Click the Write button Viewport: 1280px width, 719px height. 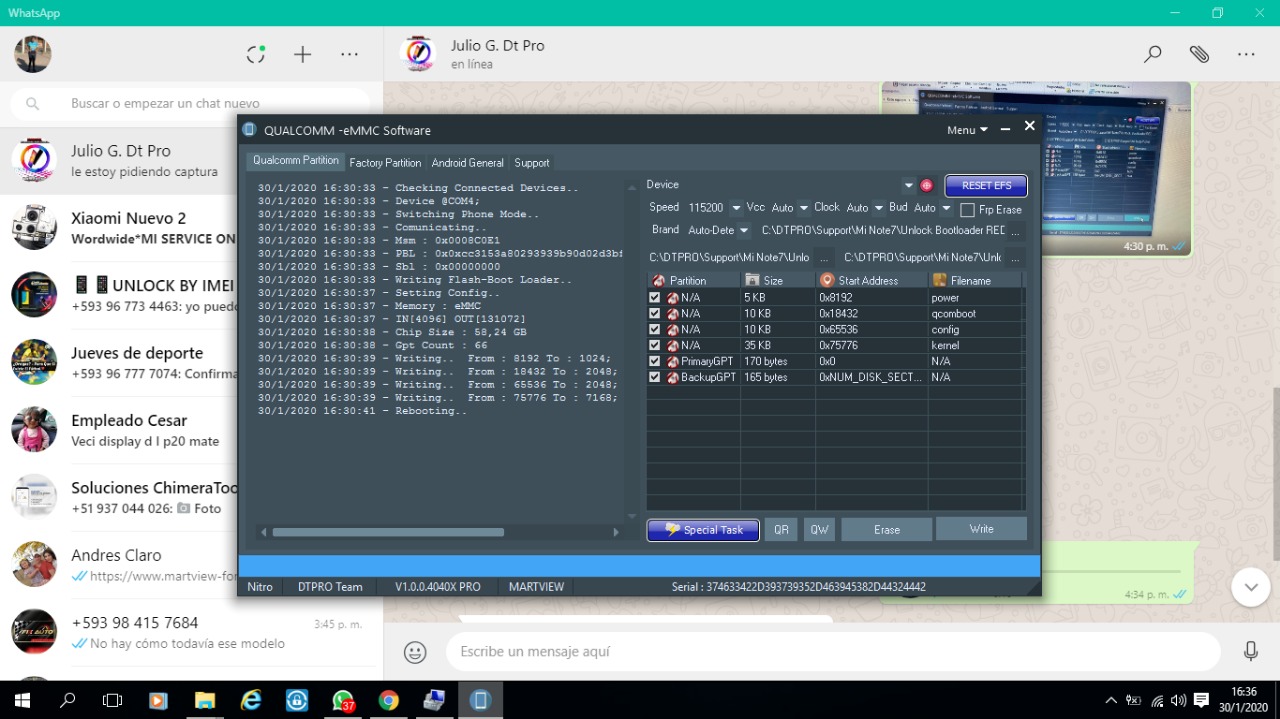tap(981, 529)
